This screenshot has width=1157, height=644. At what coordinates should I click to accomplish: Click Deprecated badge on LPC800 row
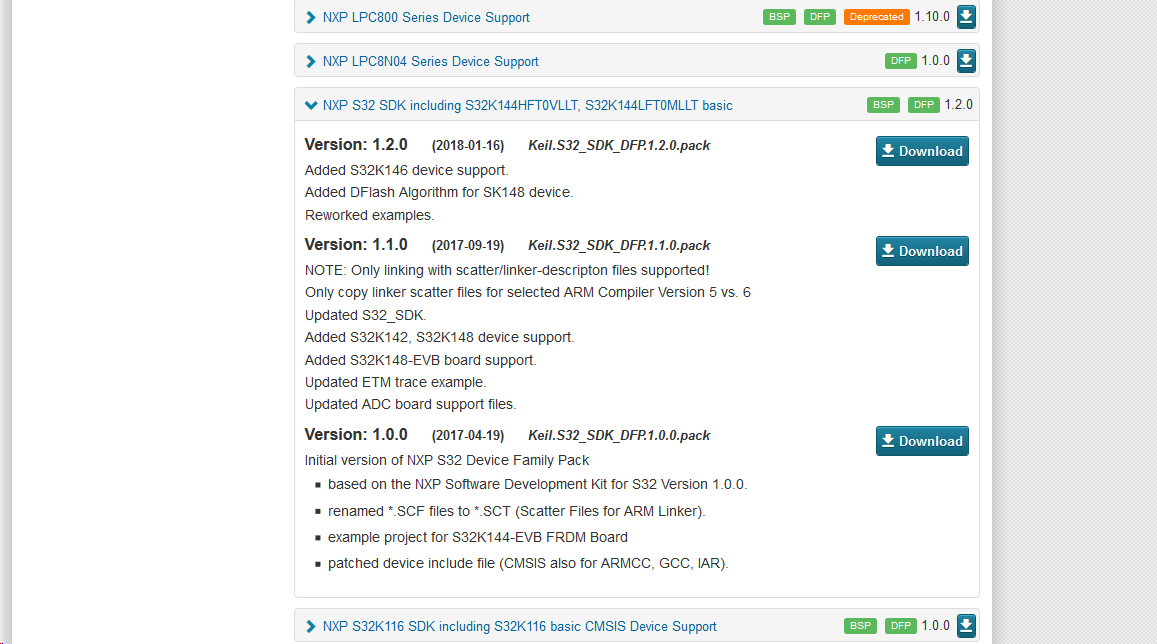click(877, 17)
